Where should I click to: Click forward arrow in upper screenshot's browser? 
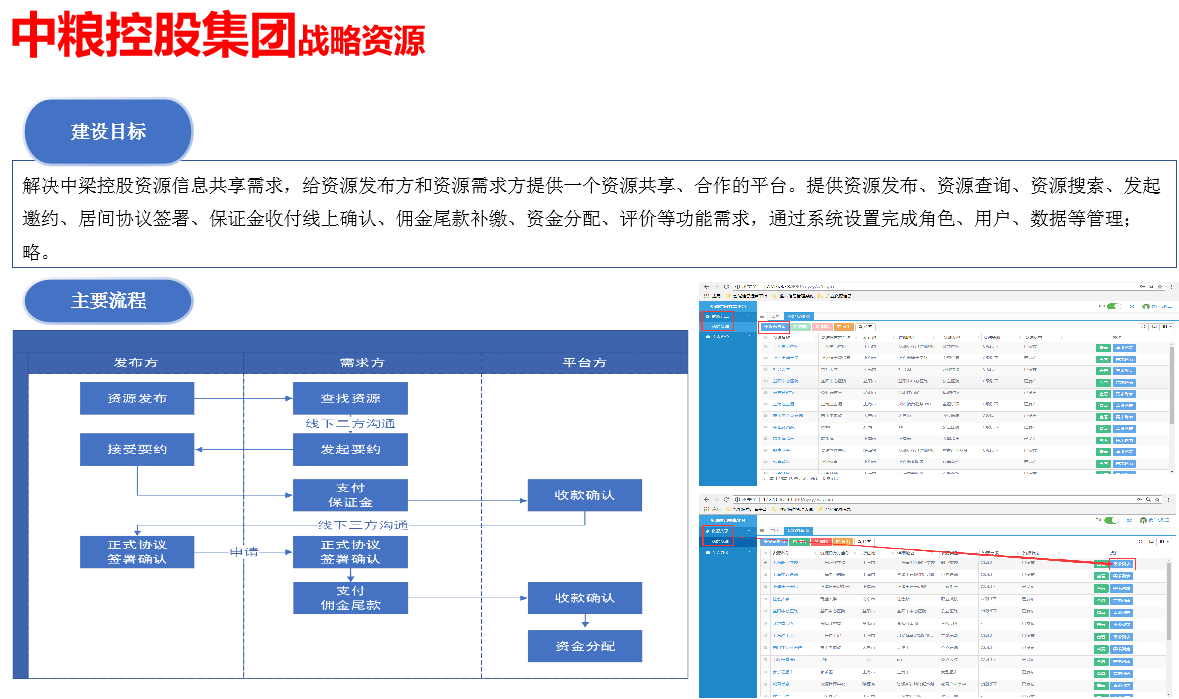pyautogui.click(x=716, y=287)
